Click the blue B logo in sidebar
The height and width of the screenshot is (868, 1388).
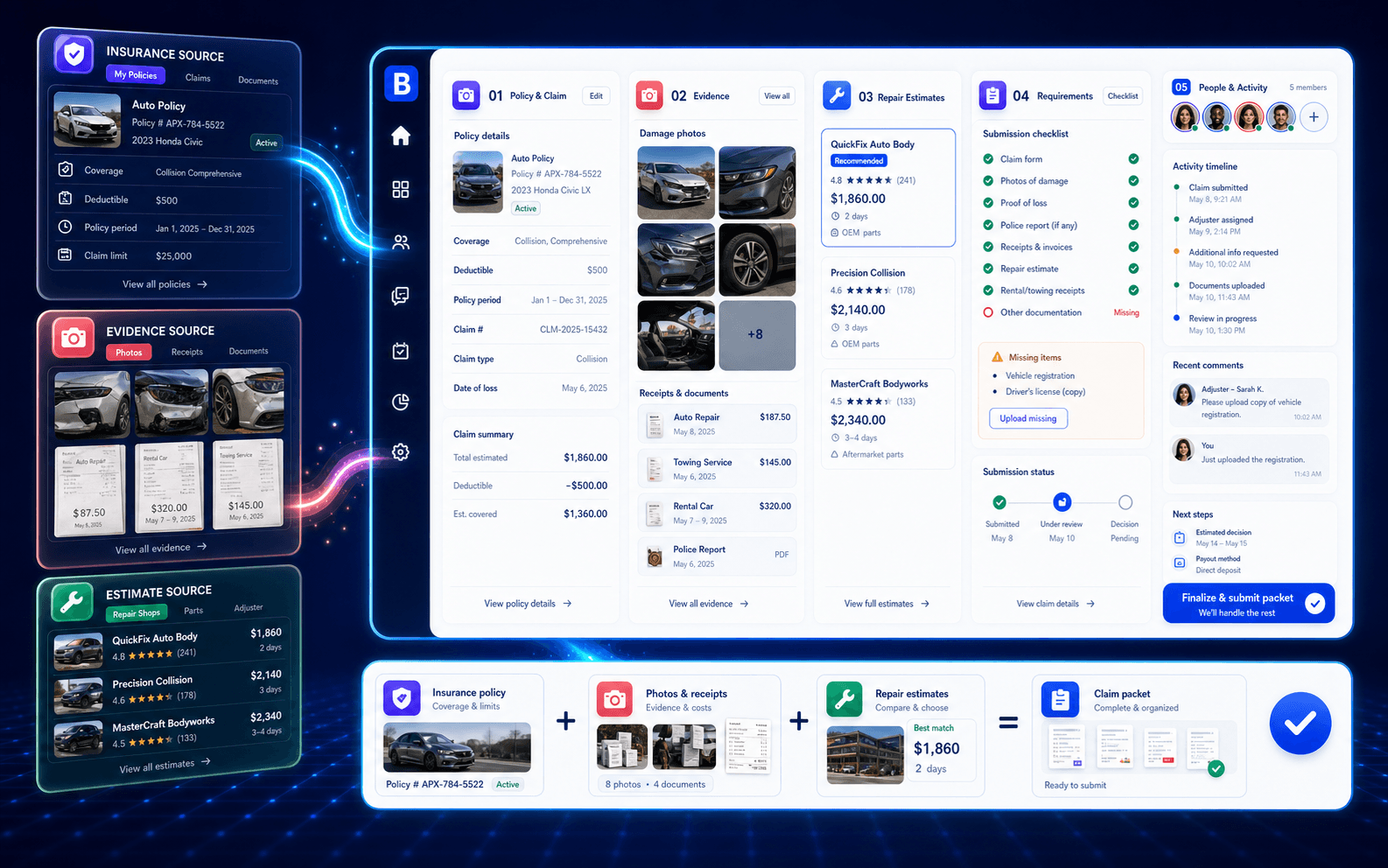point(402,83)
